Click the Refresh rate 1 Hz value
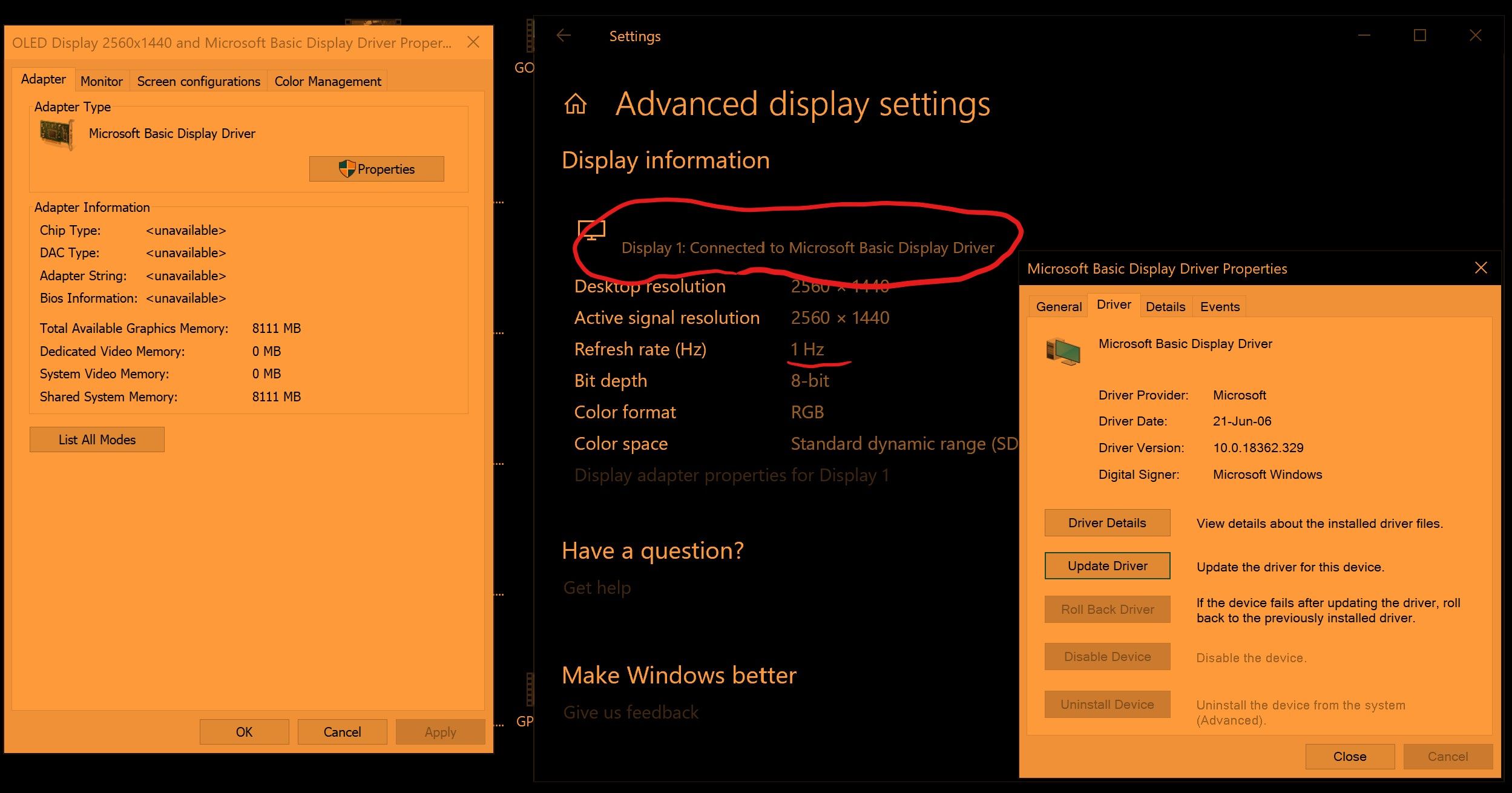Viewport: 1512px width, 793px height. (807, 349)
